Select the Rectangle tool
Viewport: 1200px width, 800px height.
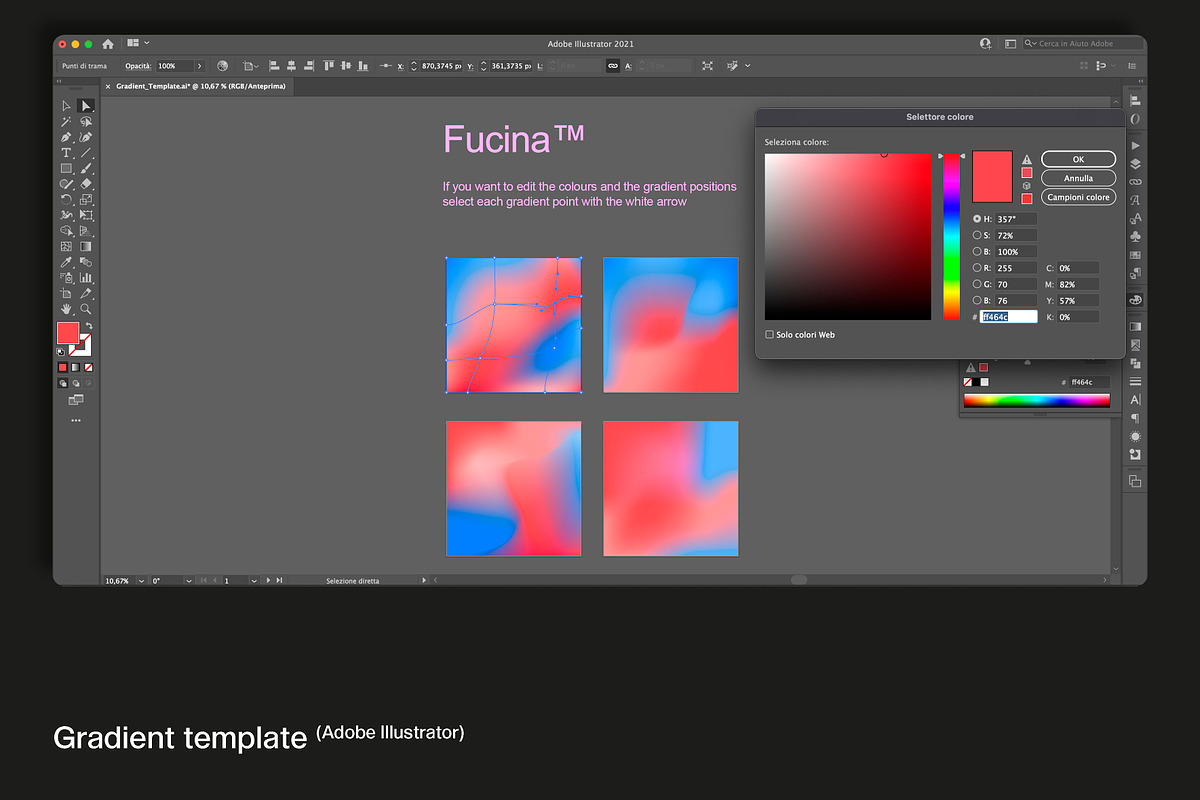66,168
